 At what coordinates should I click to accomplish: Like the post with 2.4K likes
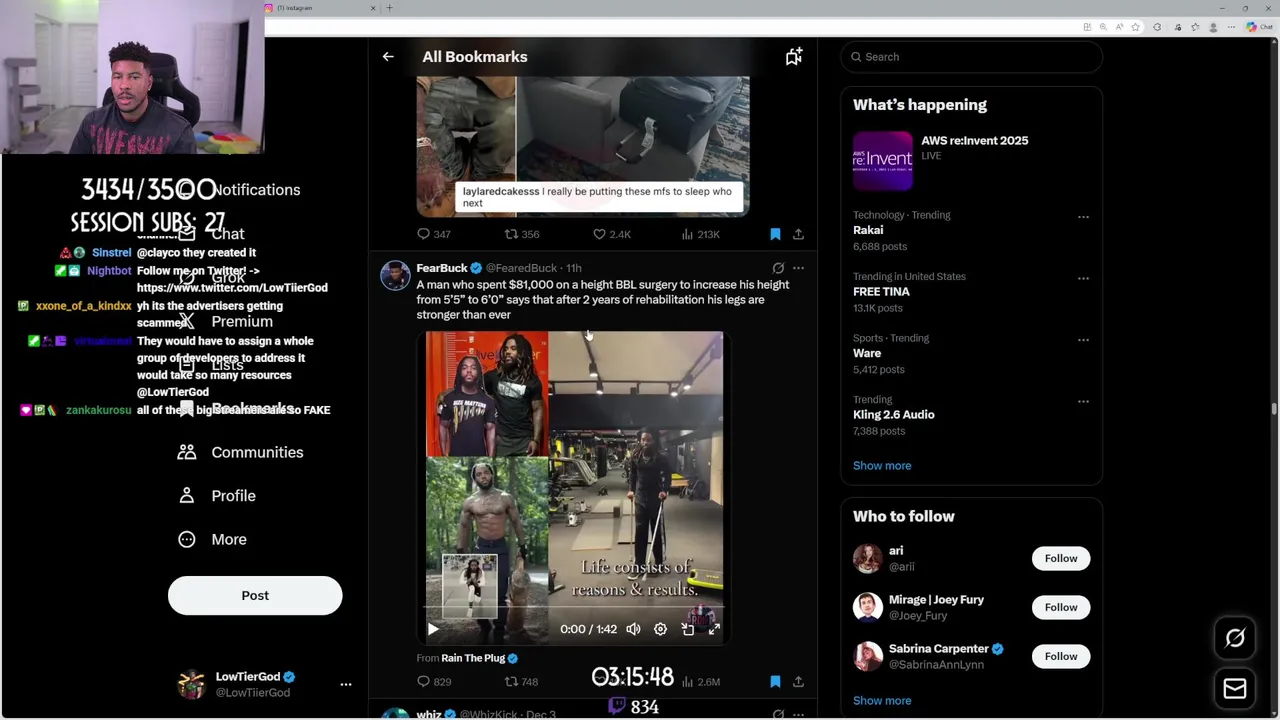point(612,234)
